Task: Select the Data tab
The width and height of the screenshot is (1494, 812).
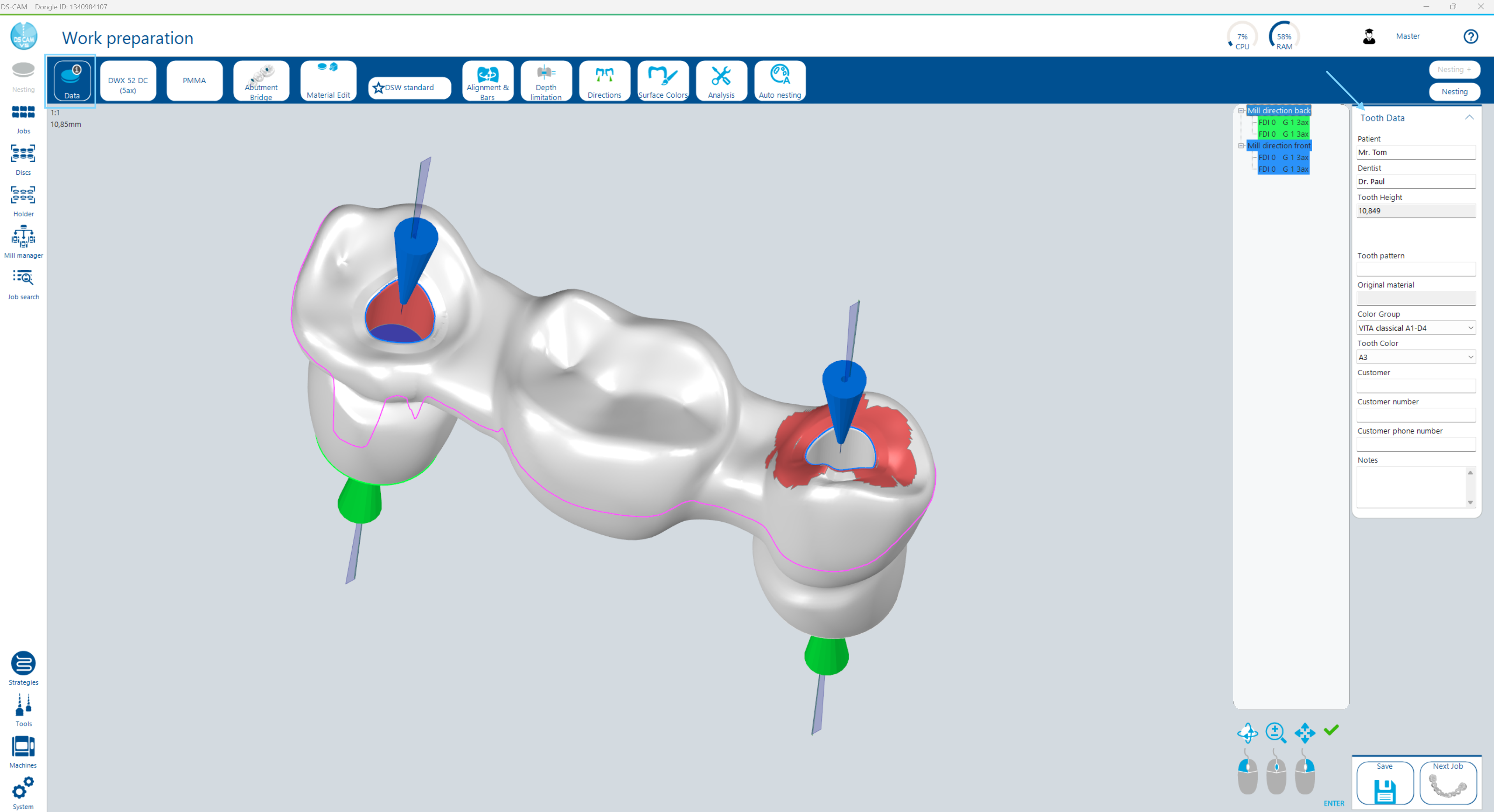Action: (x=72, y=81)
